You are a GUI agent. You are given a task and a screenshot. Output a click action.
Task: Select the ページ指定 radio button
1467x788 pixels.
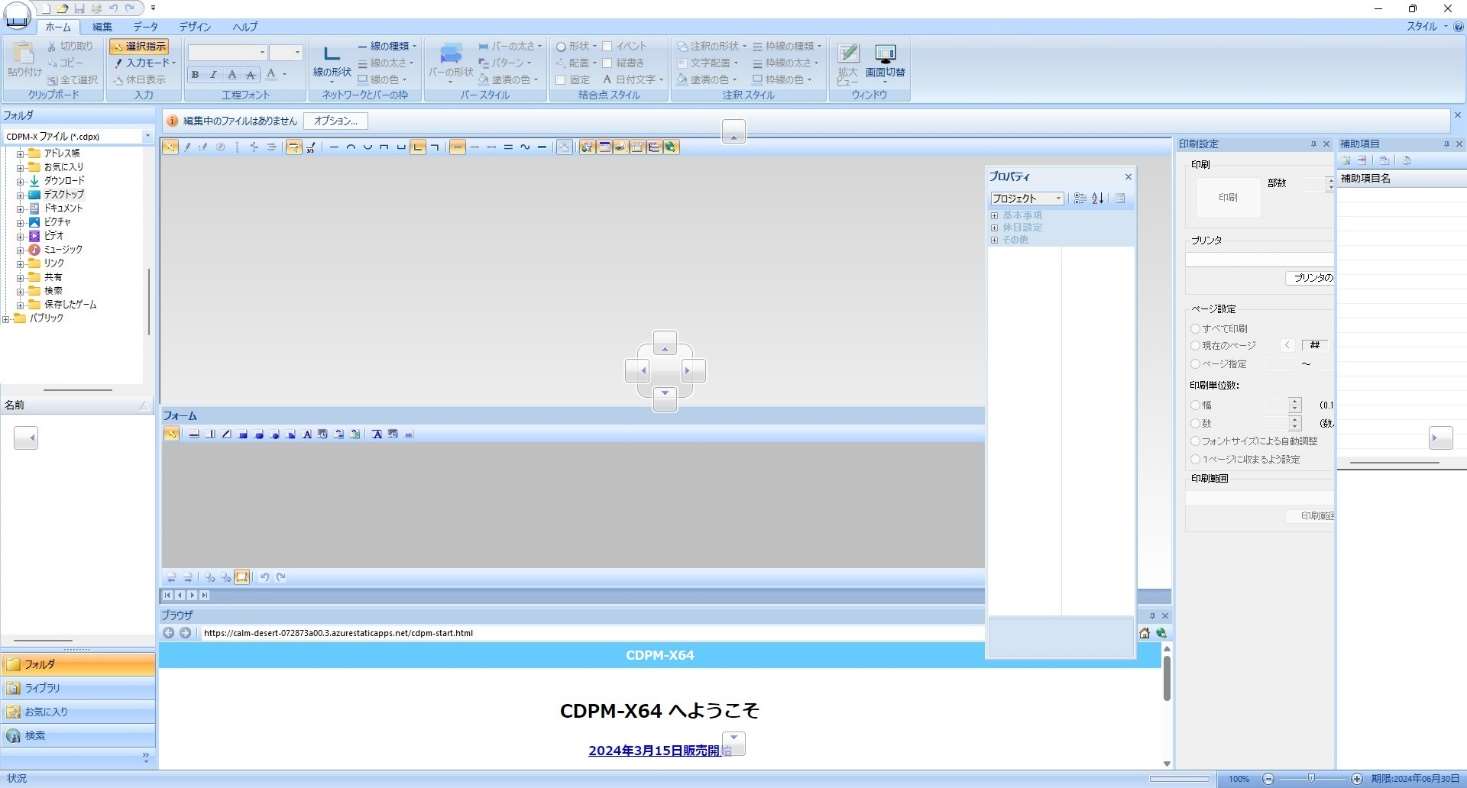[x=1195, y=364]
